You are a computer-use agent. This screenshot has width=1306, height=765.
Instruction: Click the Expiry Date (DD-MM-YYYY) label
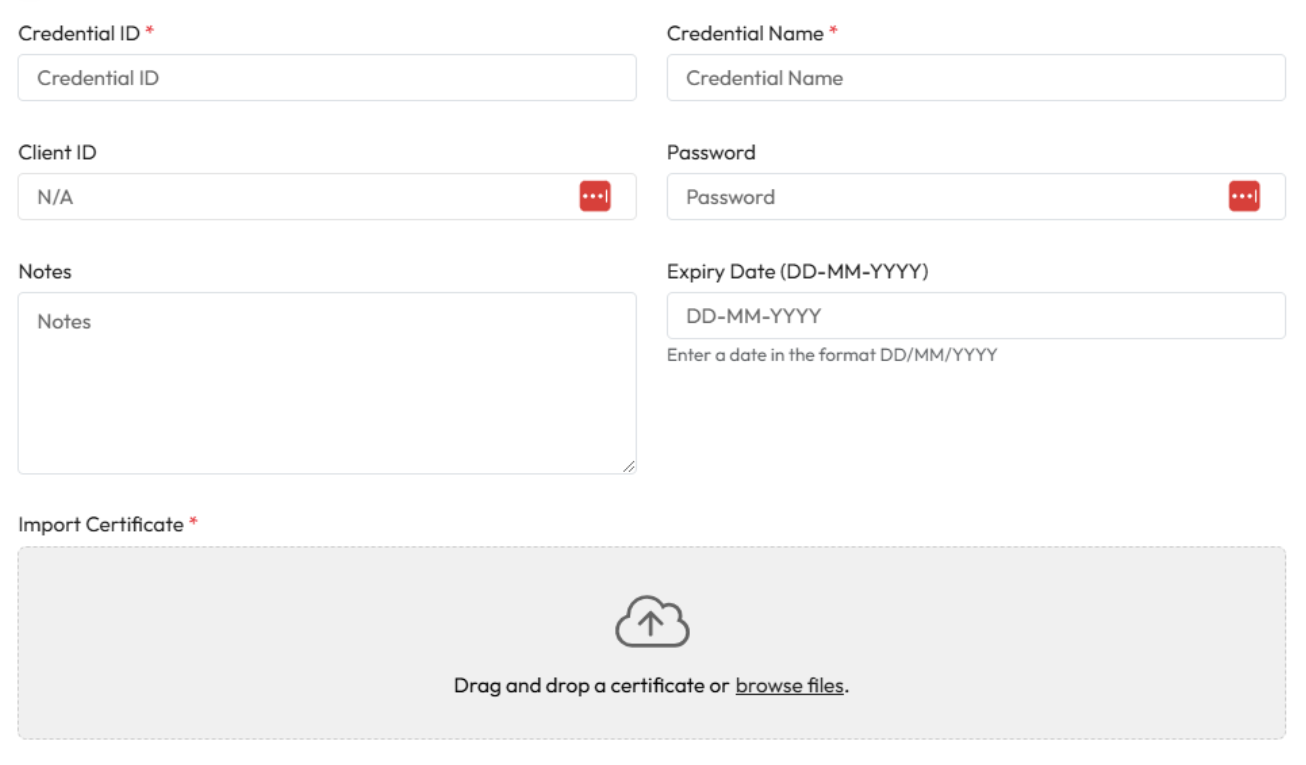pos(797,272)
